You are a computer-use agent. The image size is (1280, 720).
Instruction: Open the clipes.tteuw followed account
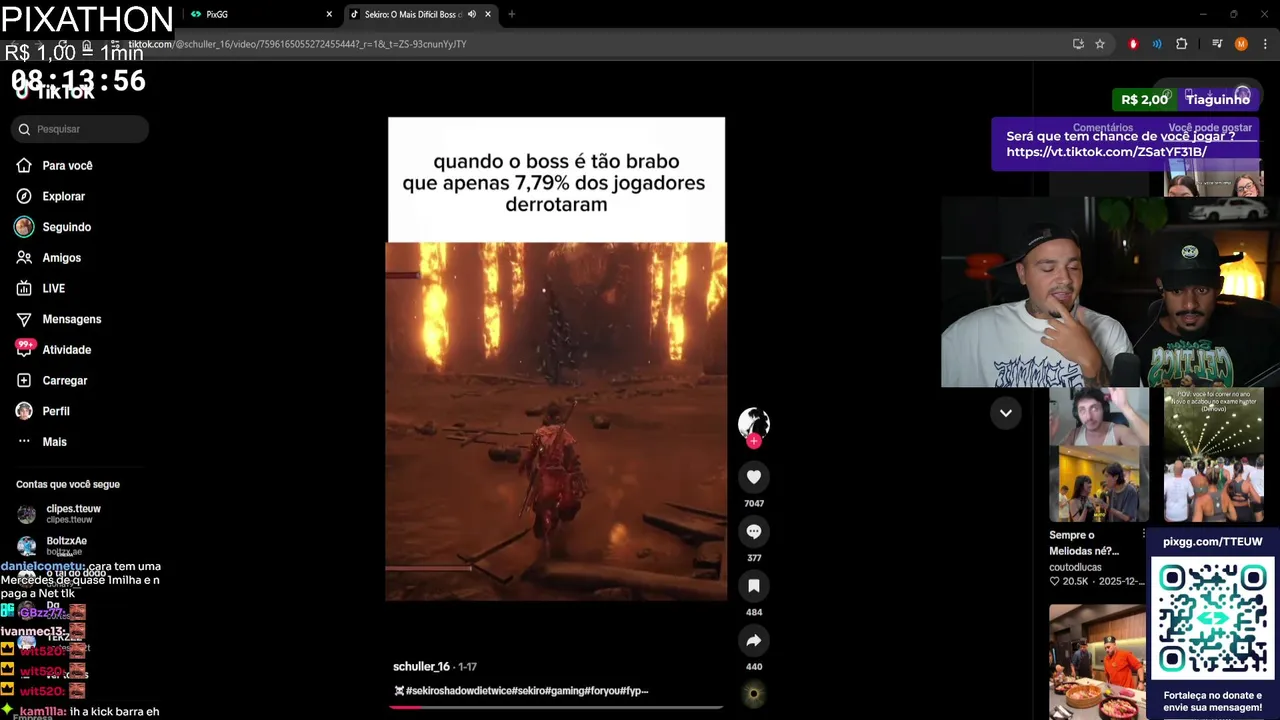point(73,513)
